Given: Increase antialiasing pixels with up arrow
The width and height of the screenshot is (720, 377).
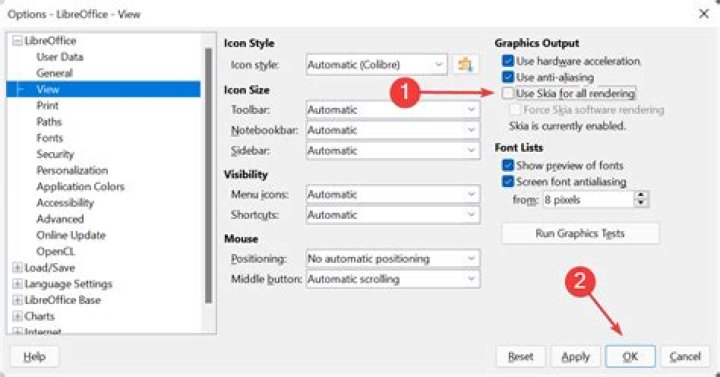Looking at the screenshot, I should (x=641, y=195).
